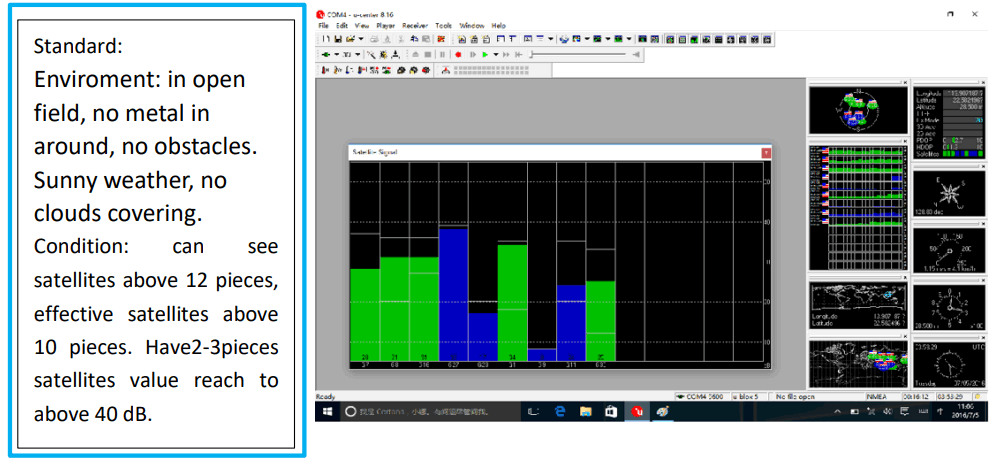
Task: Click the Paste icon in toolbar
Action: 425,39
